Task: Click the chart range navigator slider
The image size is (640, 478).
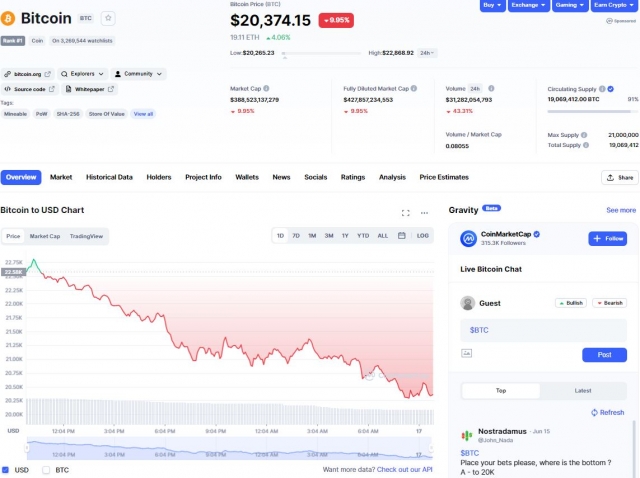Action: (229, 448)
